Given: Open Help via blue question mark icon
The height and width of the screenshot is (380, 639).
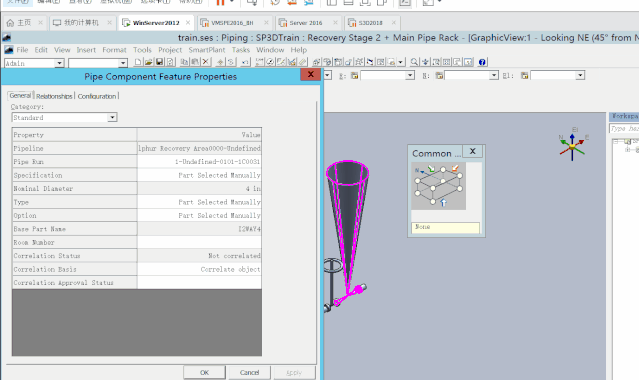Looking at the screenshot, I should [482, 62].
